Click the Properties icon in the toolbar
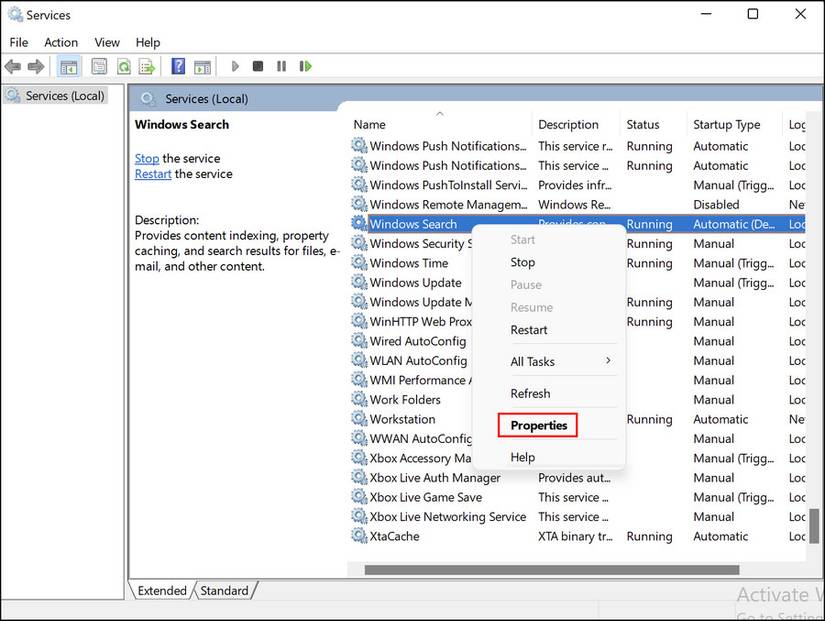 pos(99,66)
